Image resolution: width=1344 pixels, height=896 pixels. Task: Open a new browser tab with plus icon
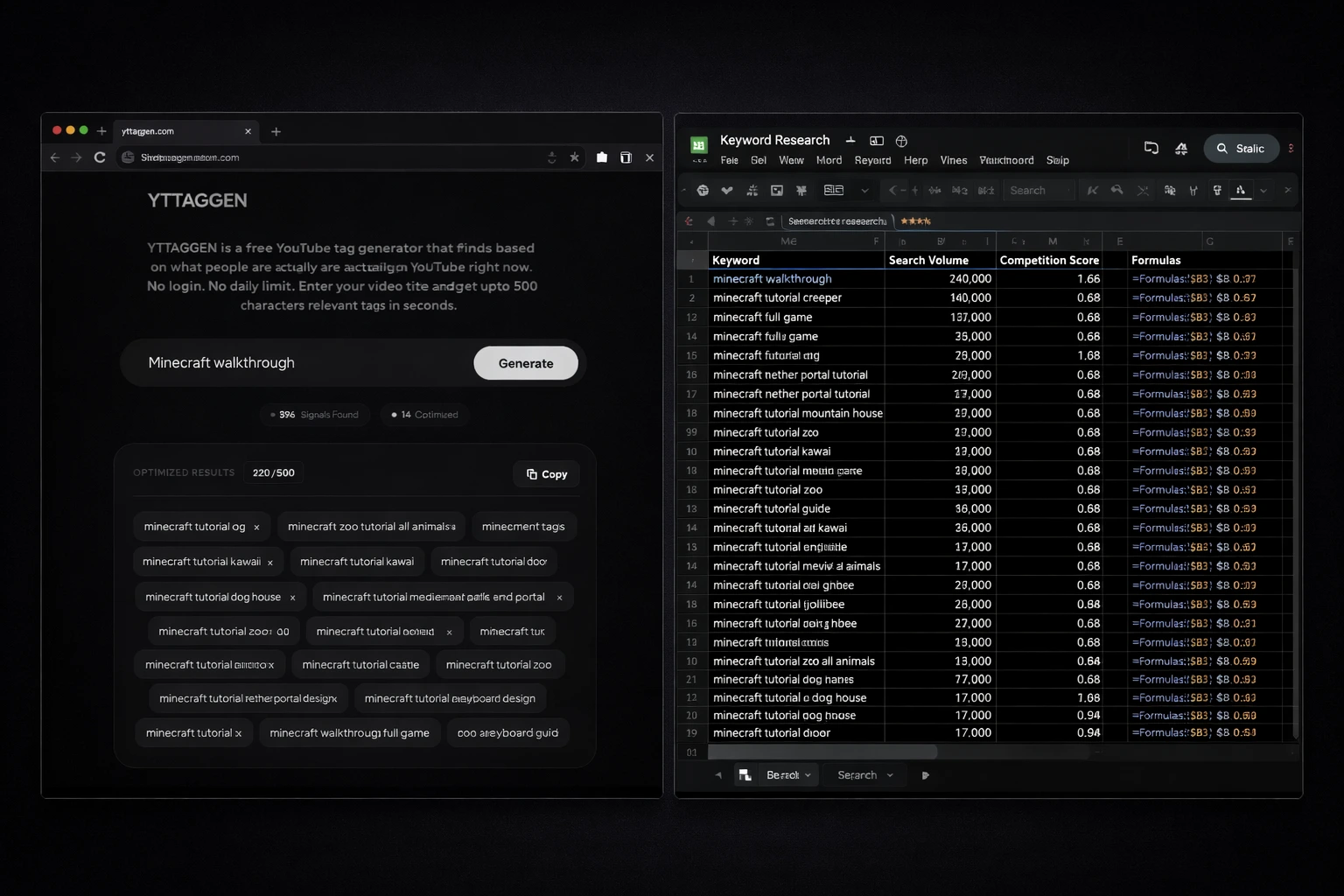pos(276,131)
